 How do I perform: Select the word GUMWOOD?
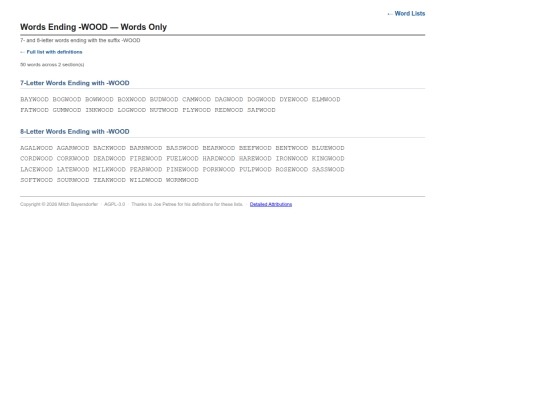point(67,110)
